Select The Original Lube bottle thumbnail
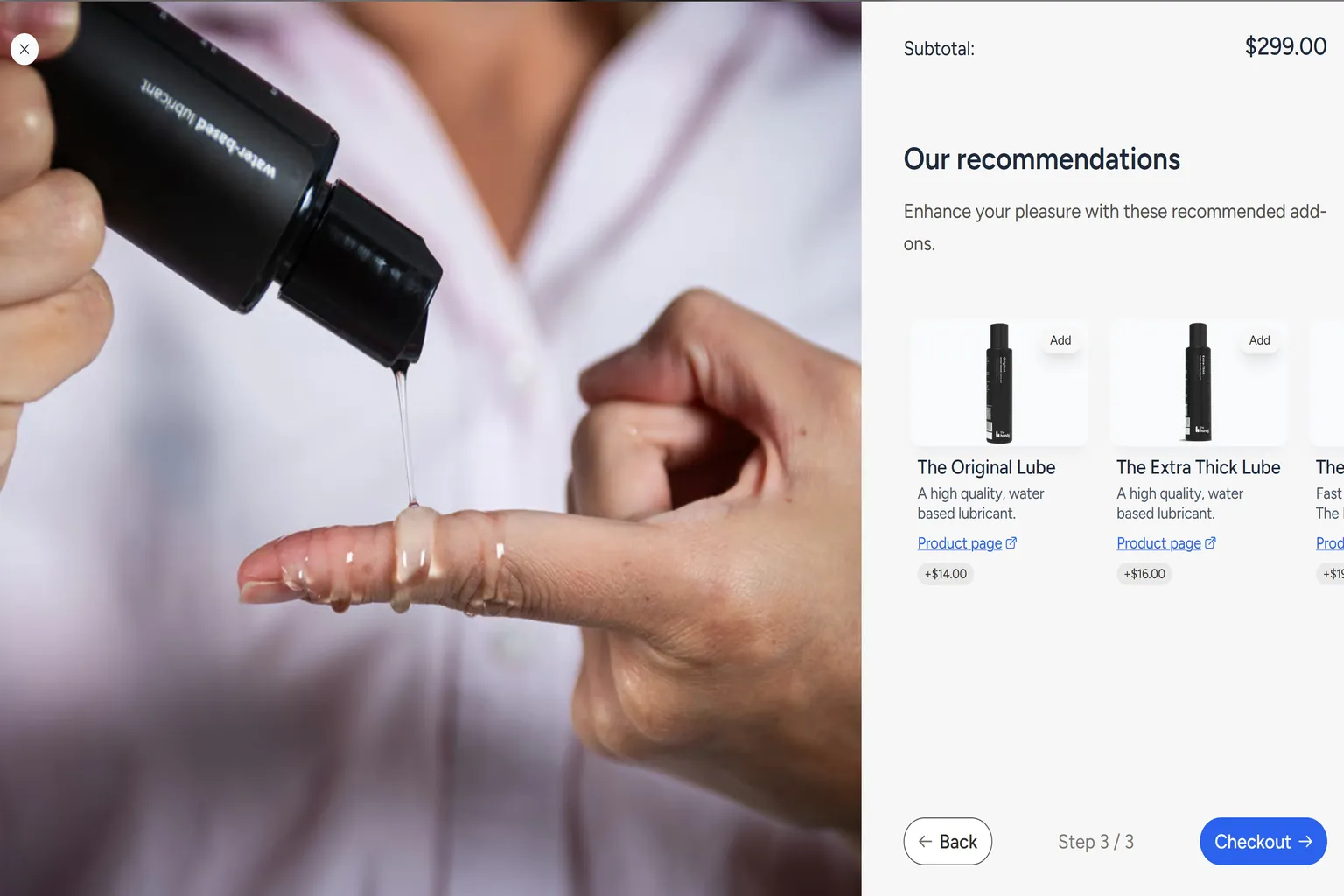The width and height of the screenshot is (1344, 896). pos(999,383)
